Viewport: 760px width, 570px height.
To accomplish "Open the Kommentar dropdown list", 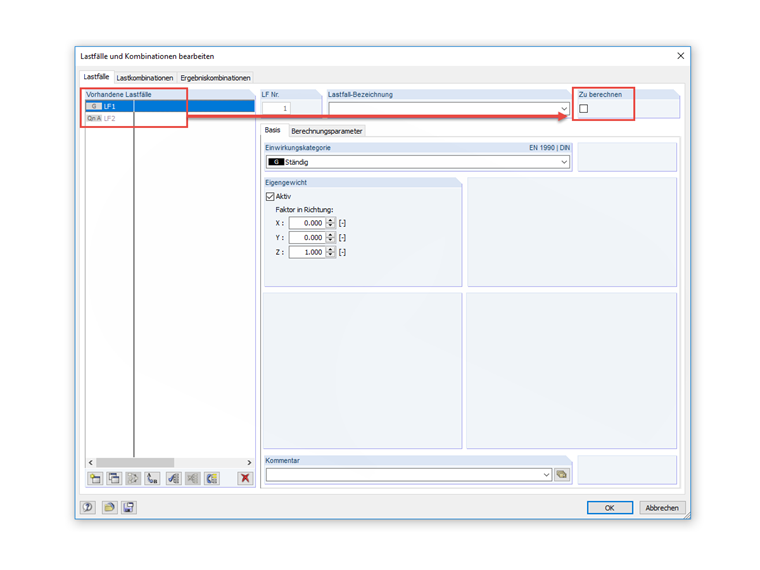I will (546, 475).
